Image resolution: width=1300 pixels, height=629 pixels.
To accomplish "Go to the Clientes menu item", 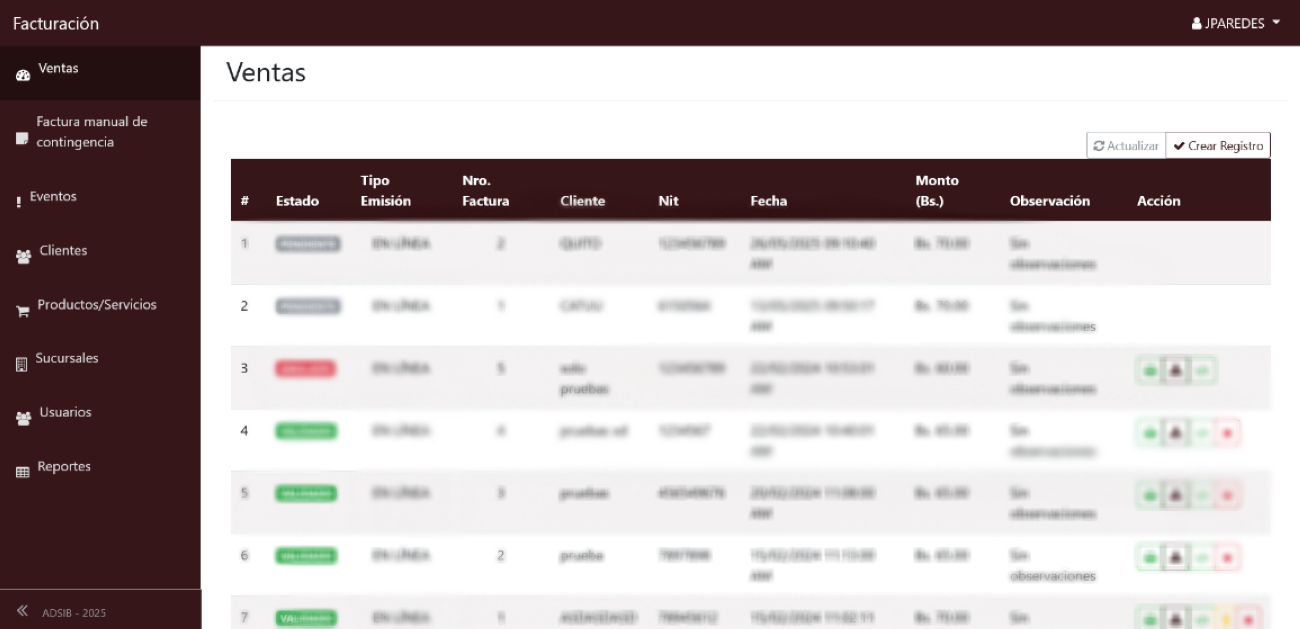I will pos(63,251).
